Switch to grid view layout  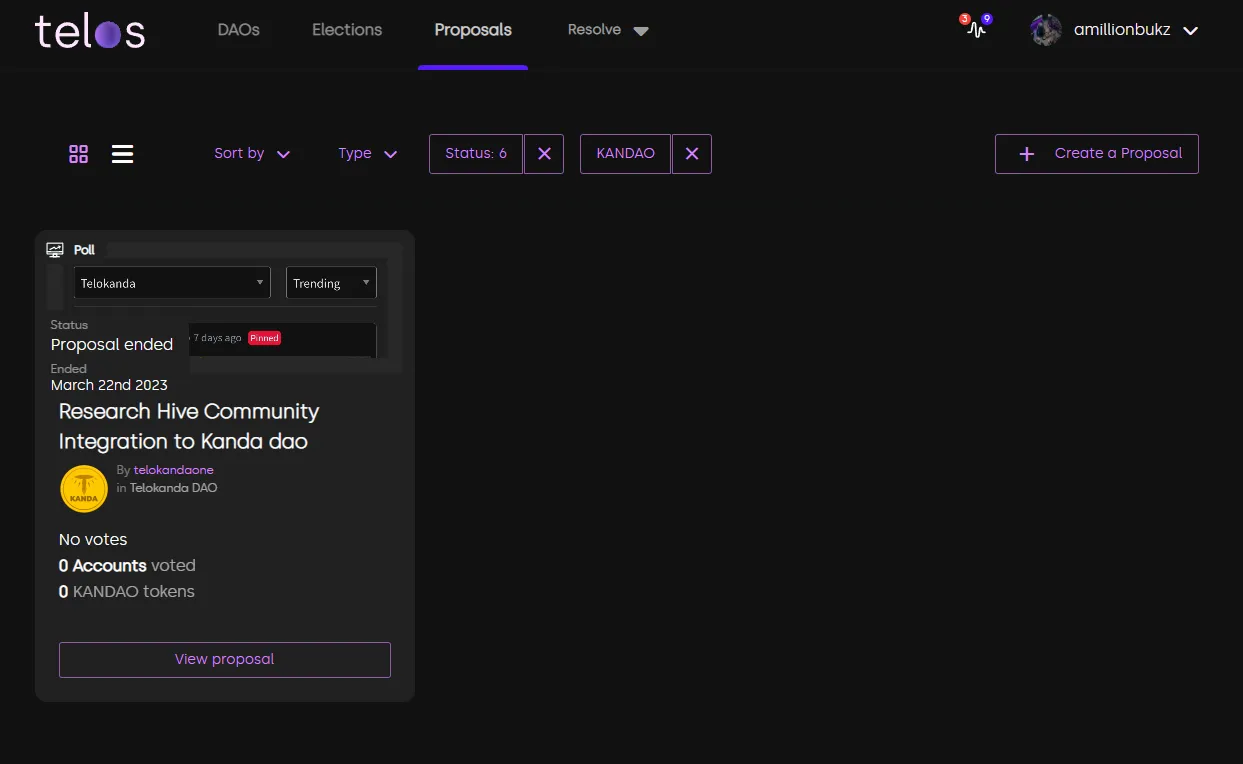79,154
